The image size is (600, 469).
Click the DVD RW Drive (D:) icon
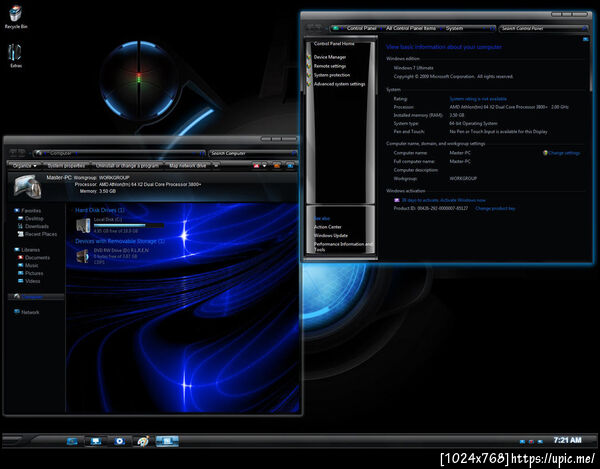(83, 256)
